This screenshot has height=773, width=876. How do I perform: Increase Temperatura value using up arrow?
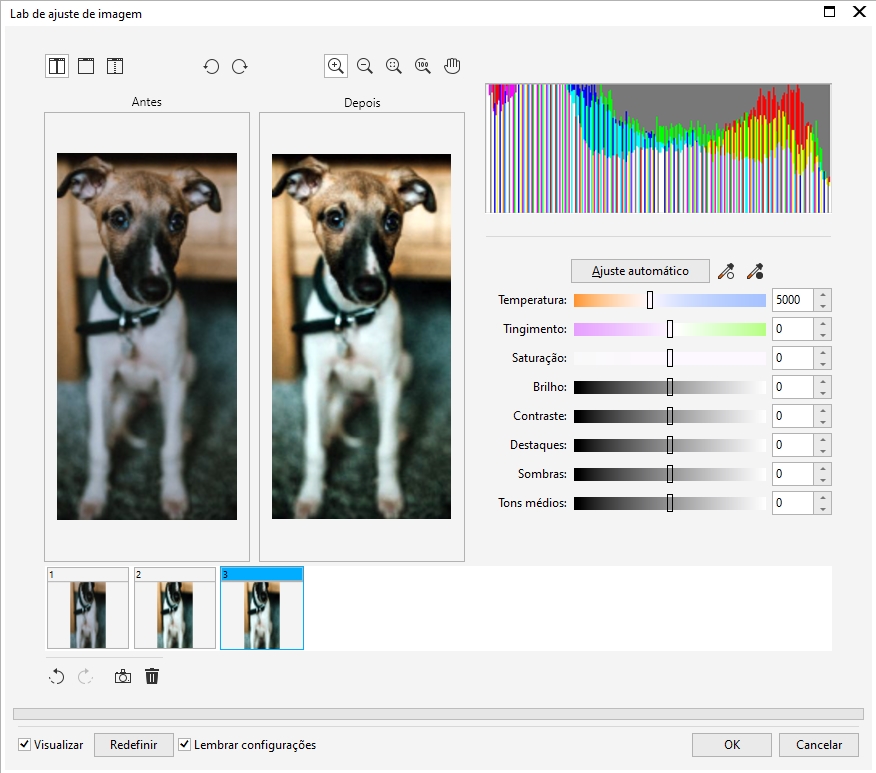click(822, 294)
